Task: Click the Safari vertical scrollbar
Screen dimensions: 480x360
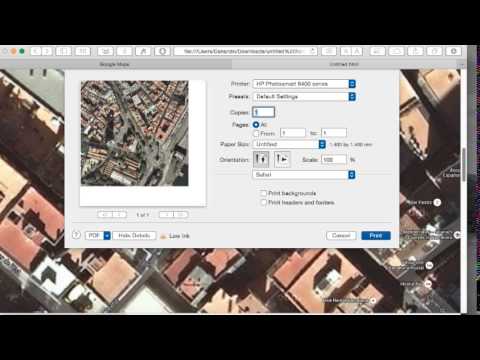Action: (464, 165)
